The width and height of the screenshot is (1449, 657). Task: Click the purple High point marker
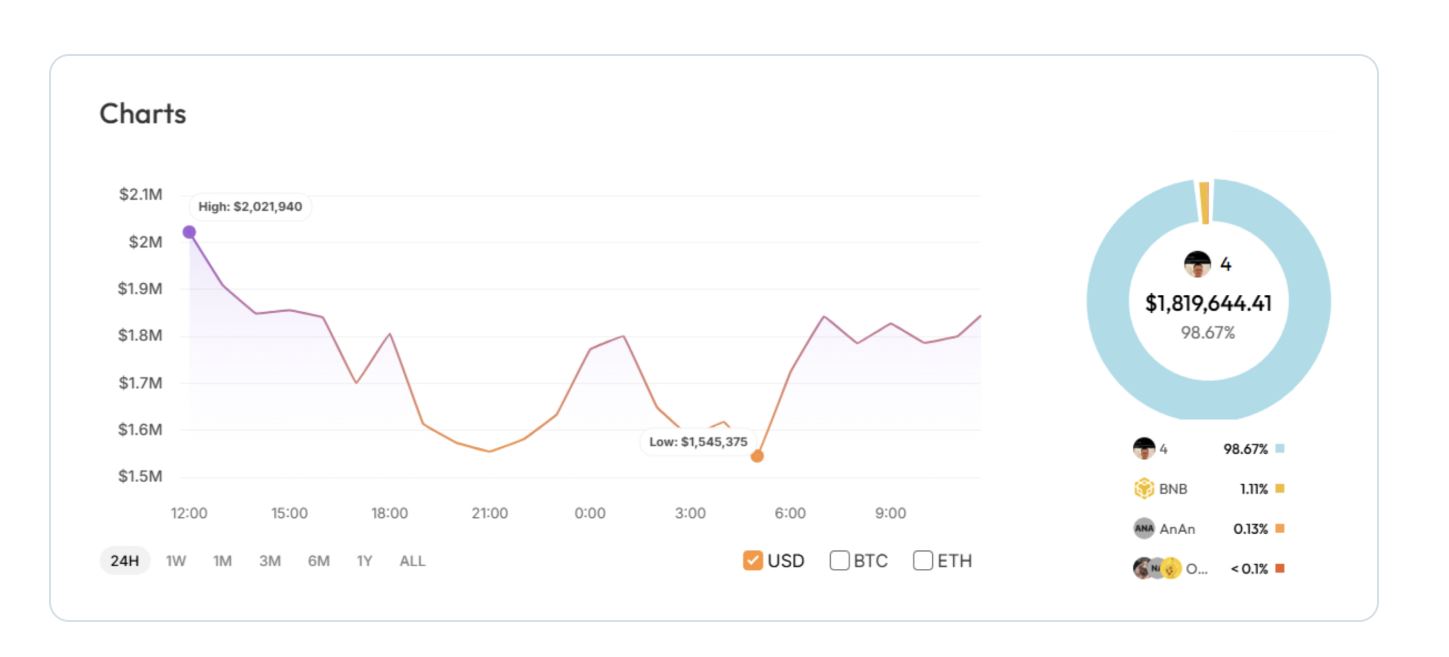pos(189,232)
